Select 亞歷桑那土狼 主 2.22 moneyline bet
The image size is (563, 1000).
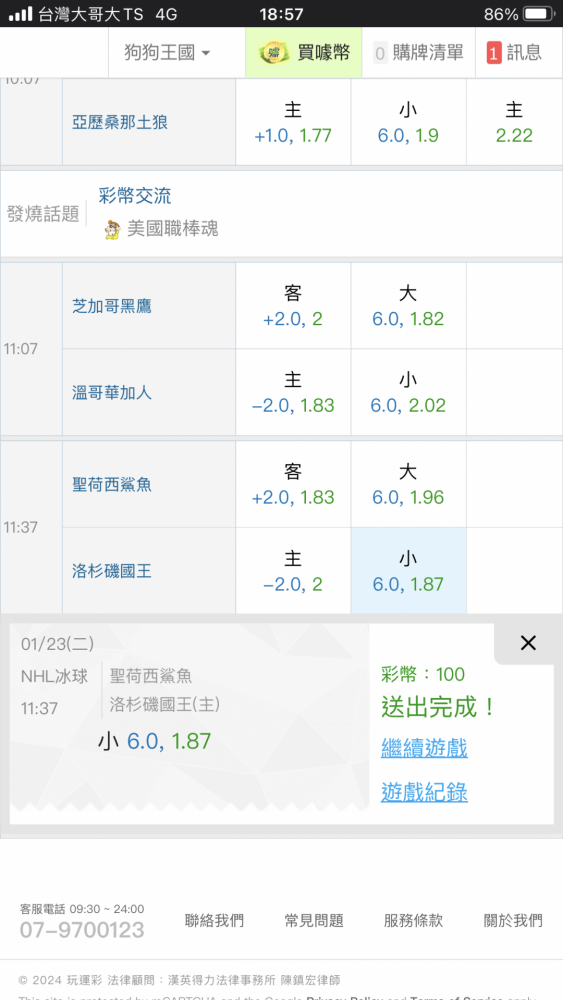(514, 122)
